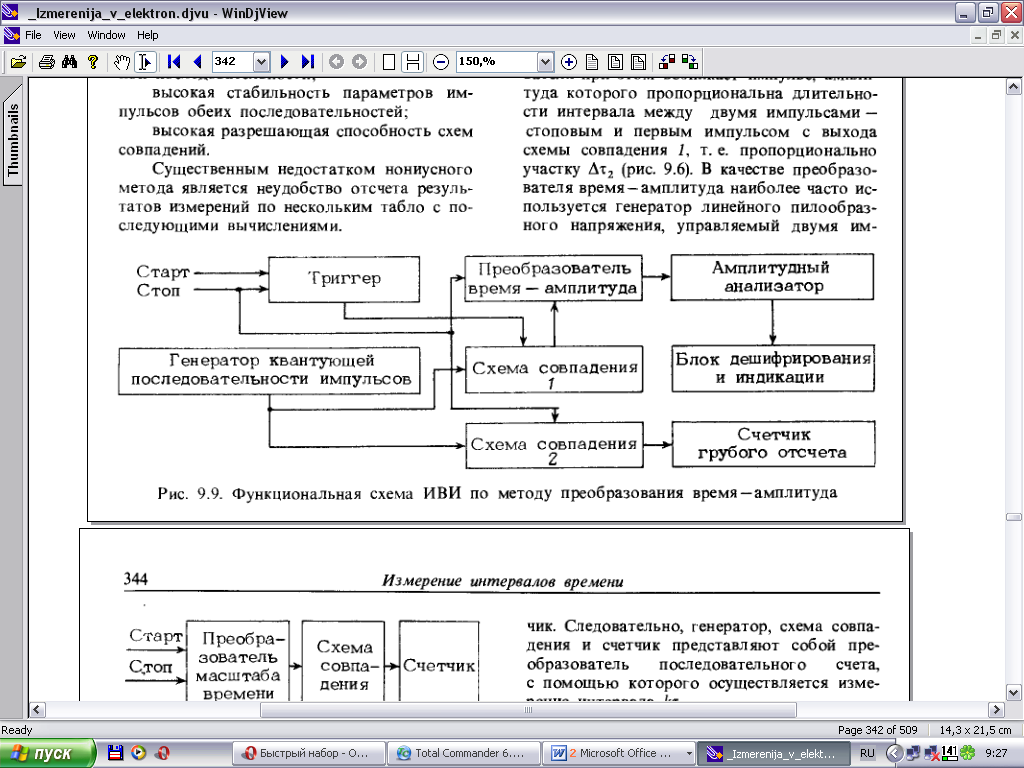Launch the save disk quick launch icon
Image resolution: width=1024 pixels, height=768 pixels.
coord(116,753)
